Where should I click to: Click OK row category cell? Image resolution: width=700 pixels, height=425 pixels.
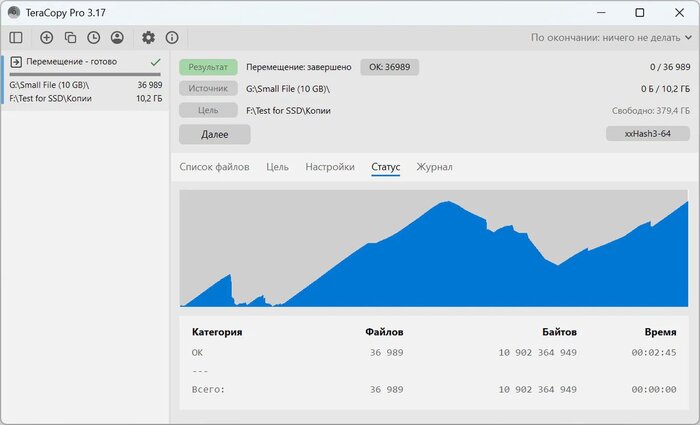197,352
